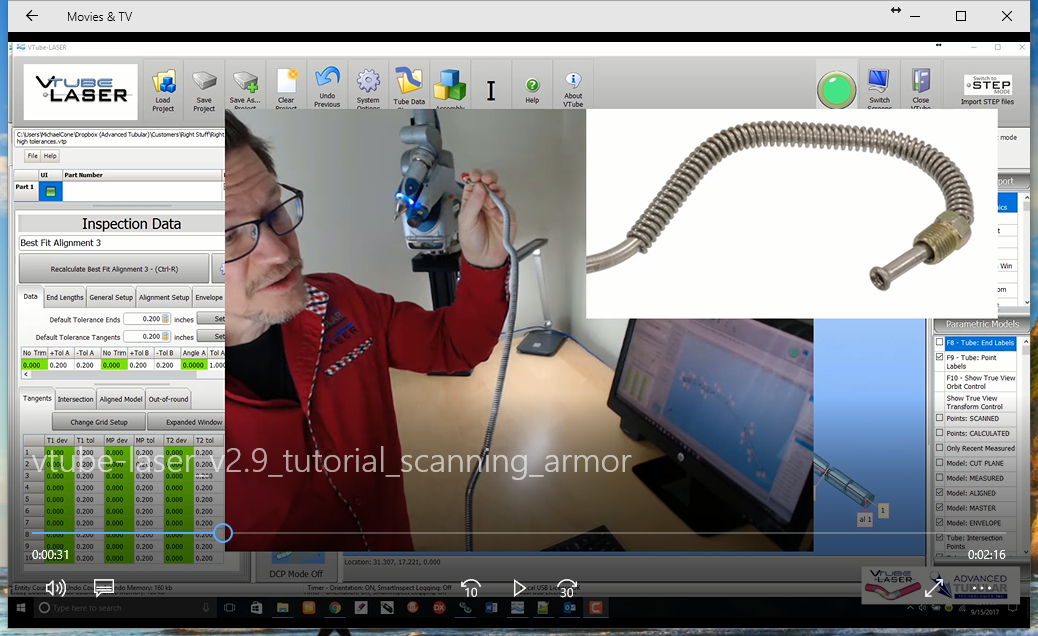Click the Expanded Window button
This screenshot has width=1038, height=636.
tap(187, 422)
